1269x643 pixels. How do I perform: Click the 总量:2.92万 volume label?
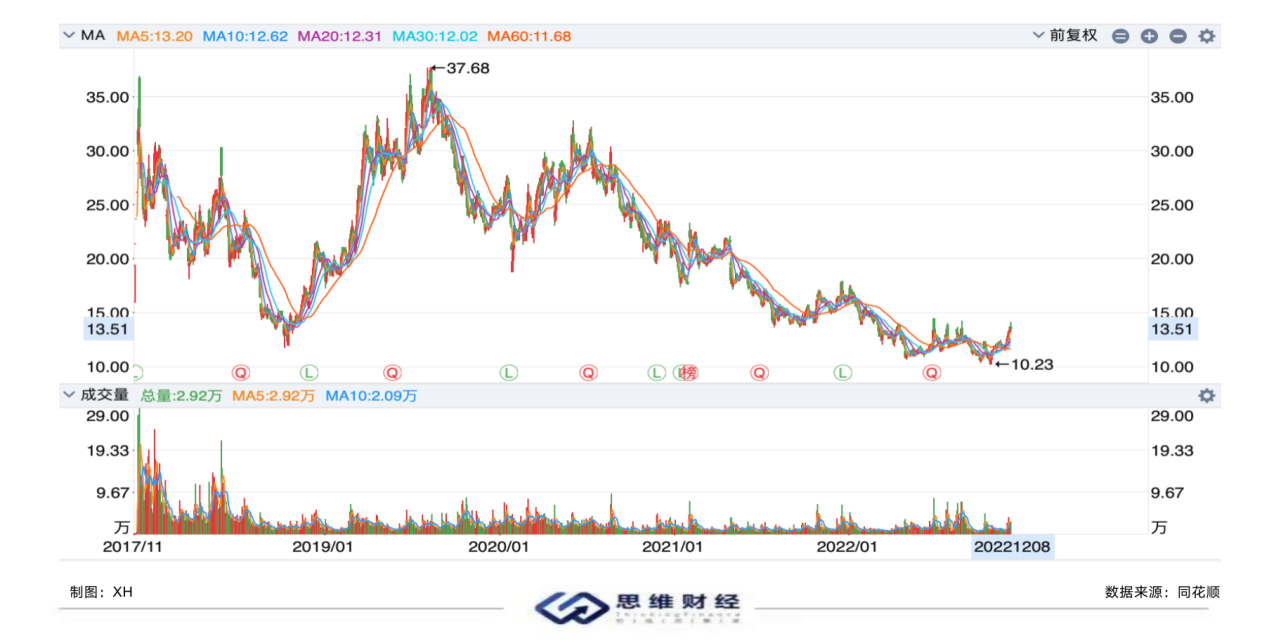[181, 396]
